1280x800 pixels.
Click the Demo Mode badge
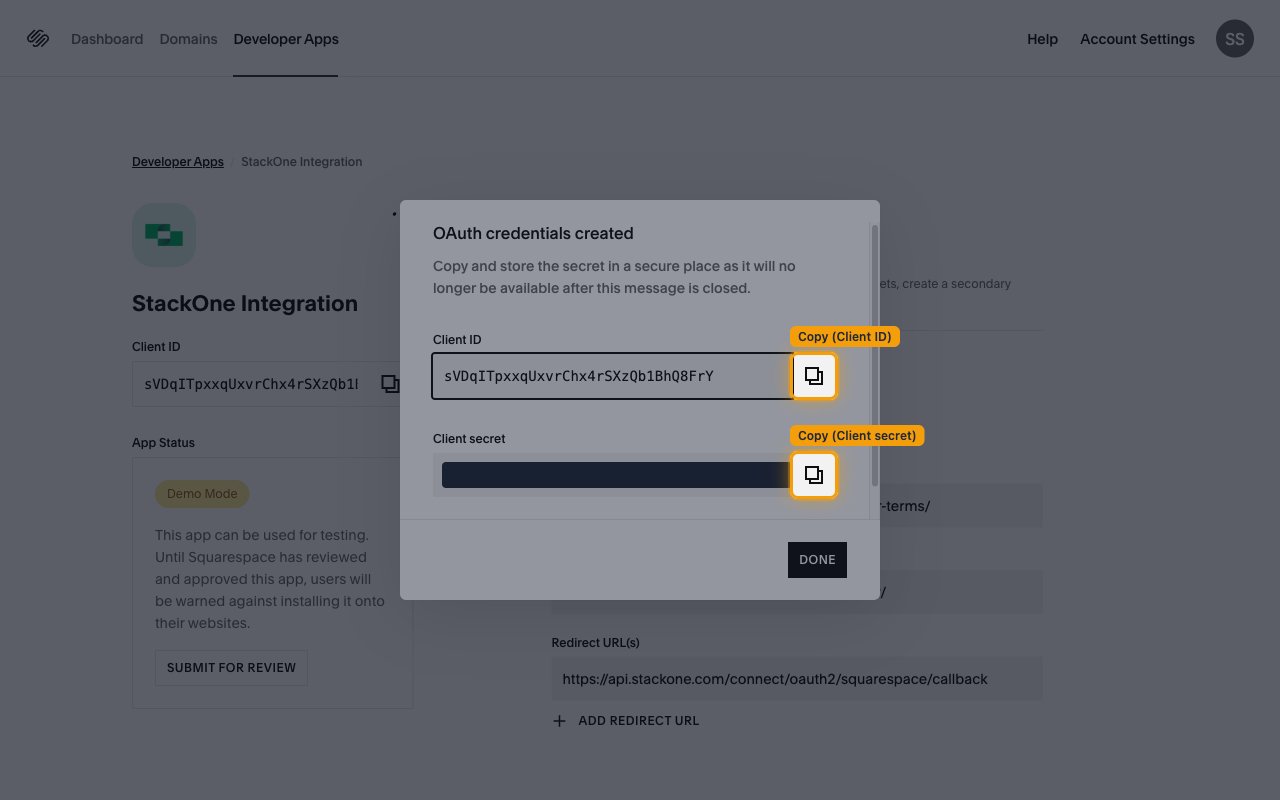[x=202, y=494]
